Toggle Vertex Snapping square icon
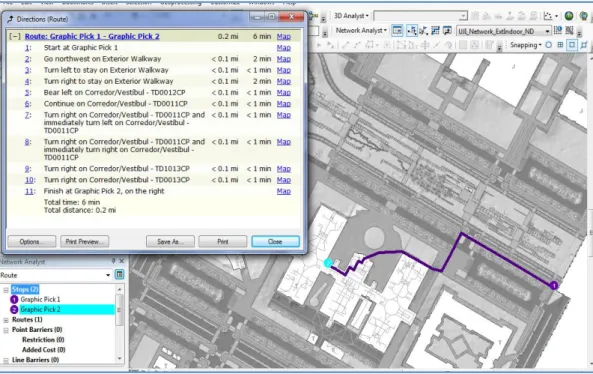 (x=572, y=45)
